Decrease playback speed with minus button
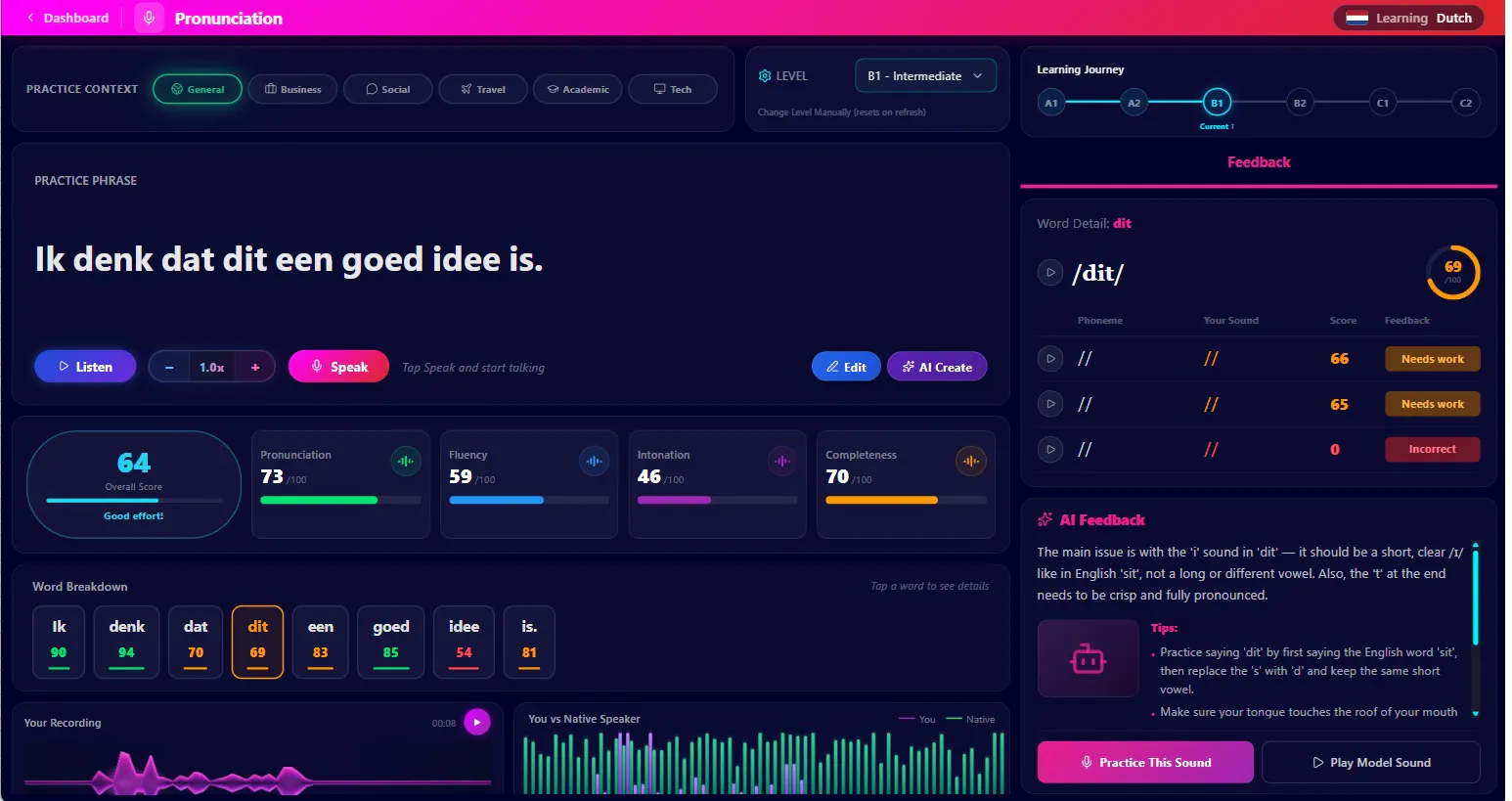The height and width of the screenshot is (801, 1512). click(x=169, y=367)
